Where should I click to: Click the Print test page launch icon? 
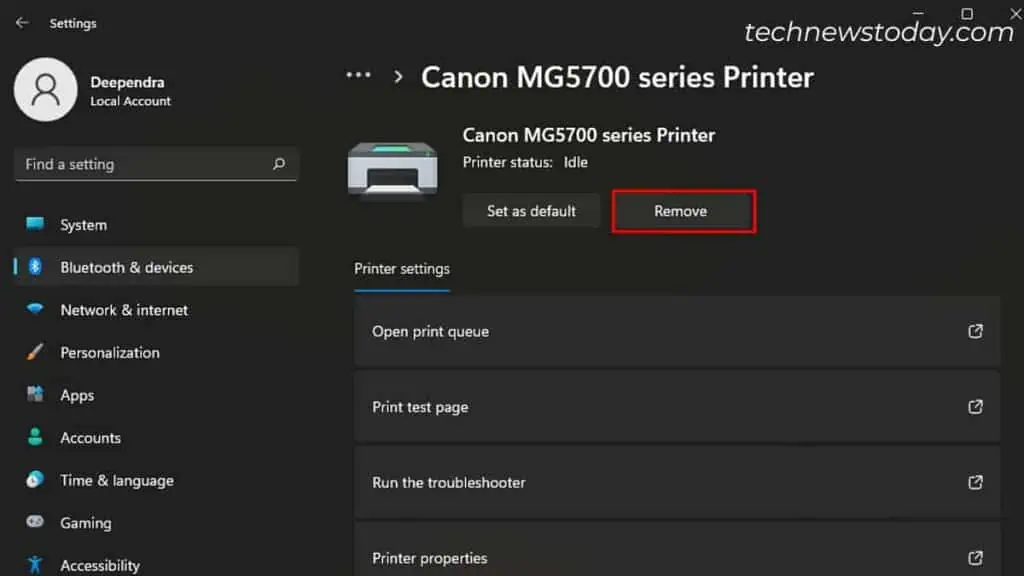point(975,407)
